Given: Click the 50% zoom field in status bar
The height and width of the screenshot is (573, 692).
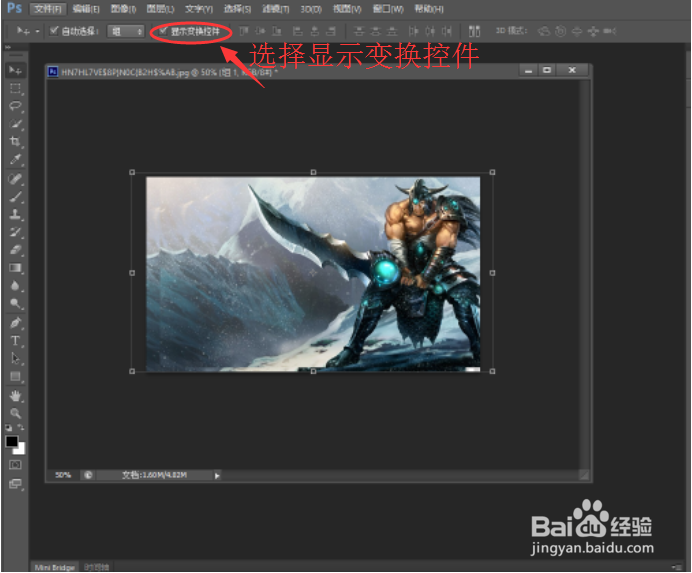Looking at the screenshot, I should (63, 475).
